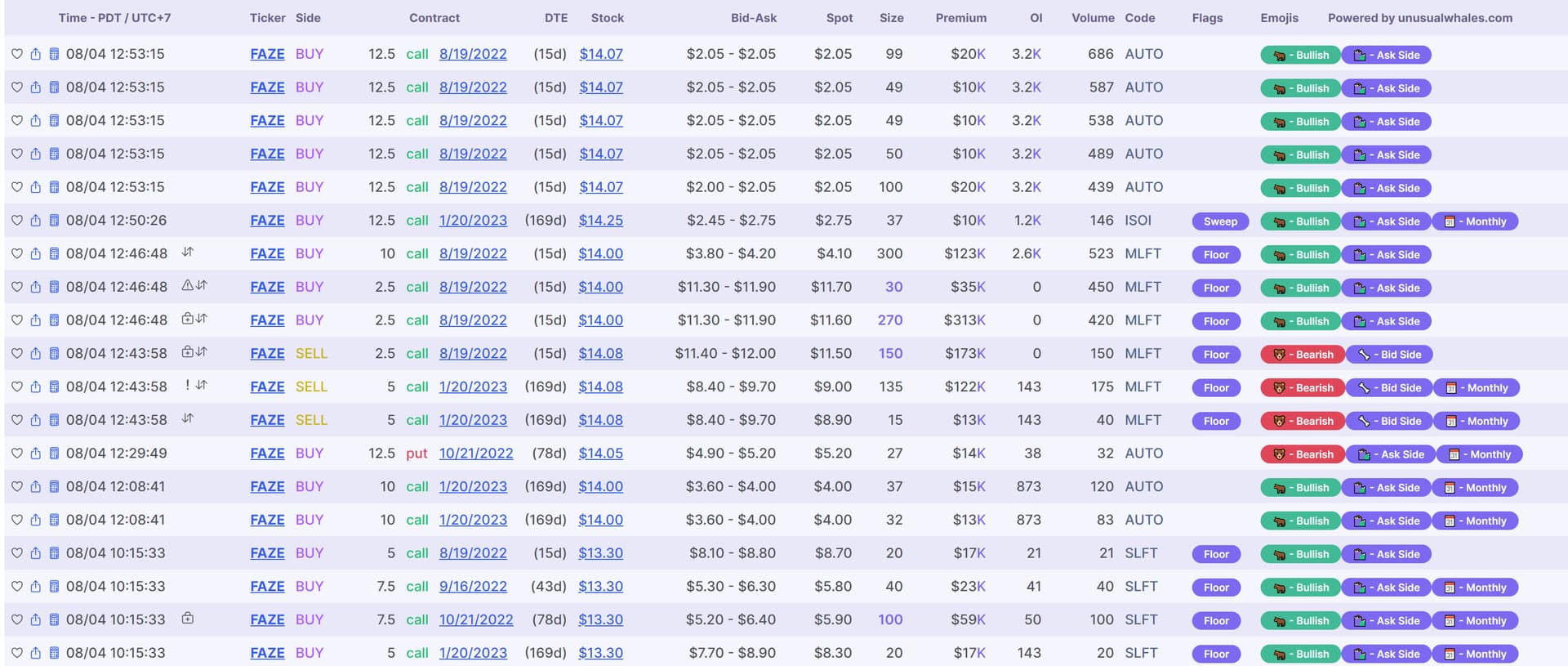This screenshot has height=666, width=1568.
Task: Select the bid-ask $2.45 - $2.75 cell
Action: pyautogui.click(x=731, y=221)
